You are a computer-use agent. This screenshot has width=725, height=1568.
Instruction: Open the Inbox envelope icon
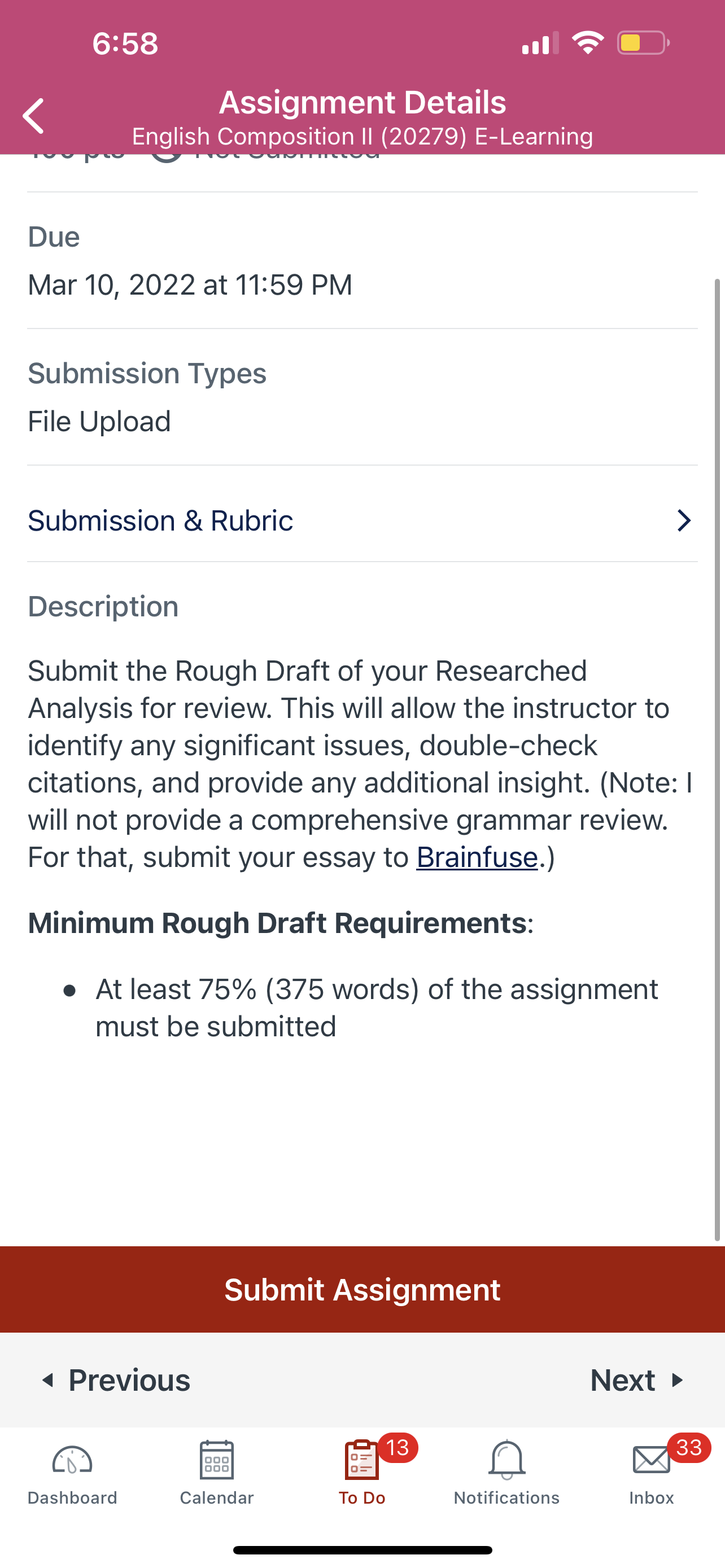pos(652,1460)
